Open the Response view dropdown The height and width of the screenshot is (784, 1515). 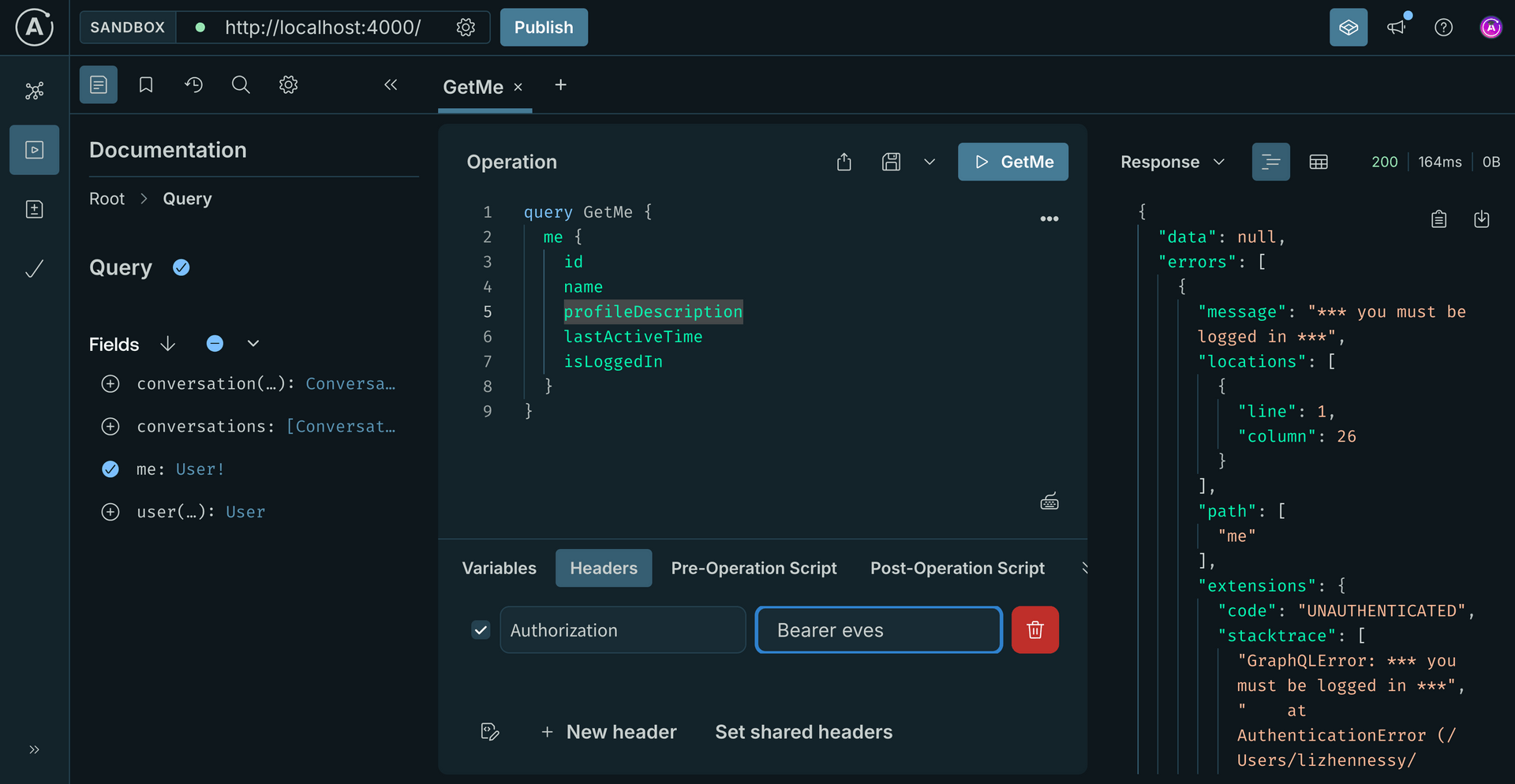tap(1219, 162)
